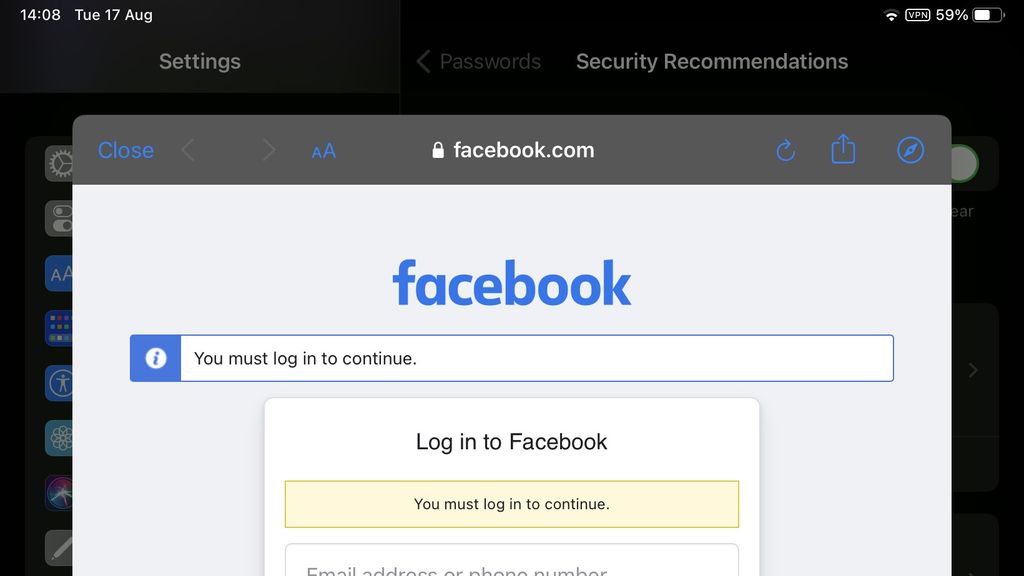
Task: Tap the VPN status indicator
Action: pyautogui.click(x=920, y=14)
